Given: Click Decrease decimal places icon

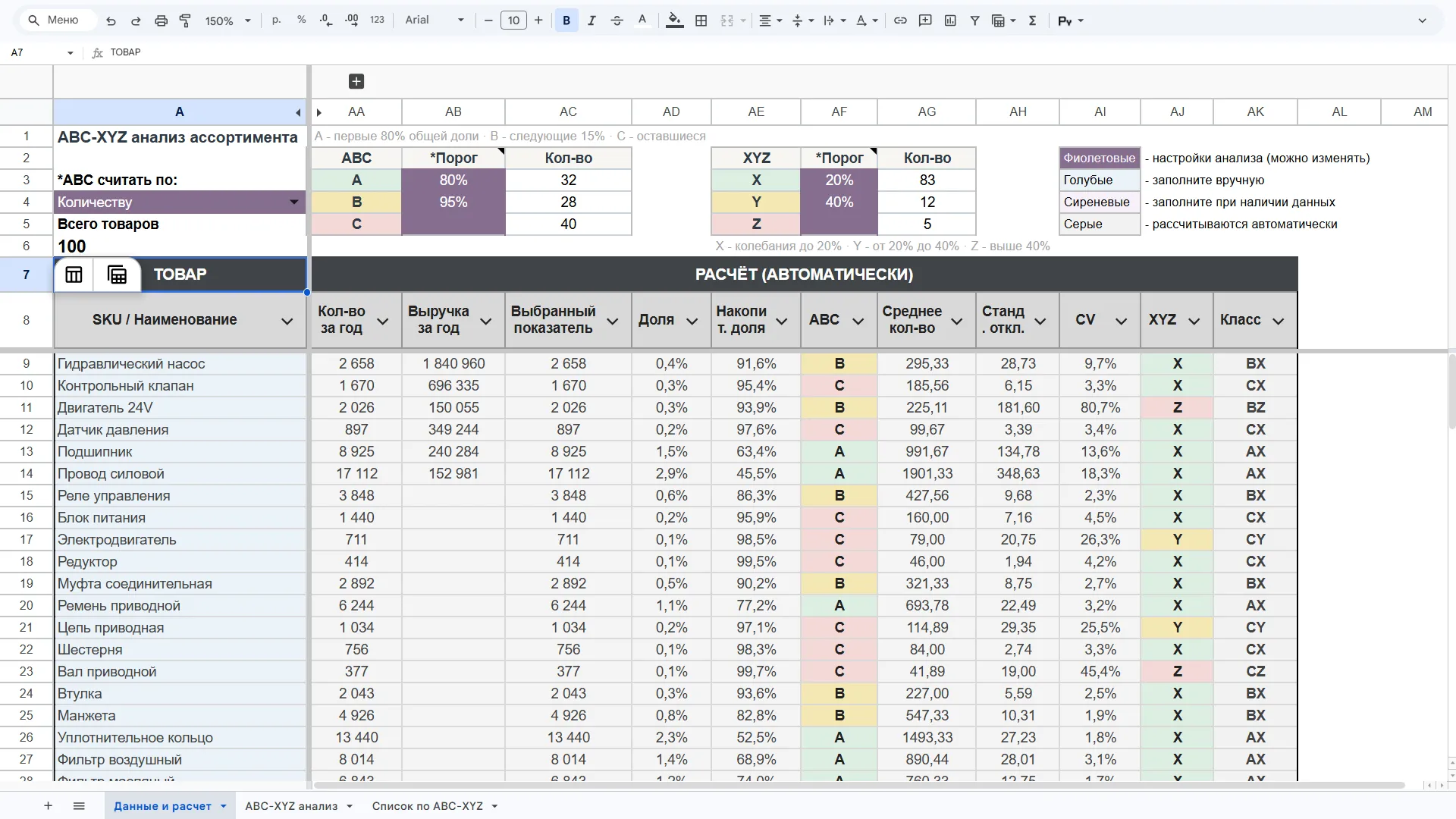Looking at the screenshot, I should 326,20.
